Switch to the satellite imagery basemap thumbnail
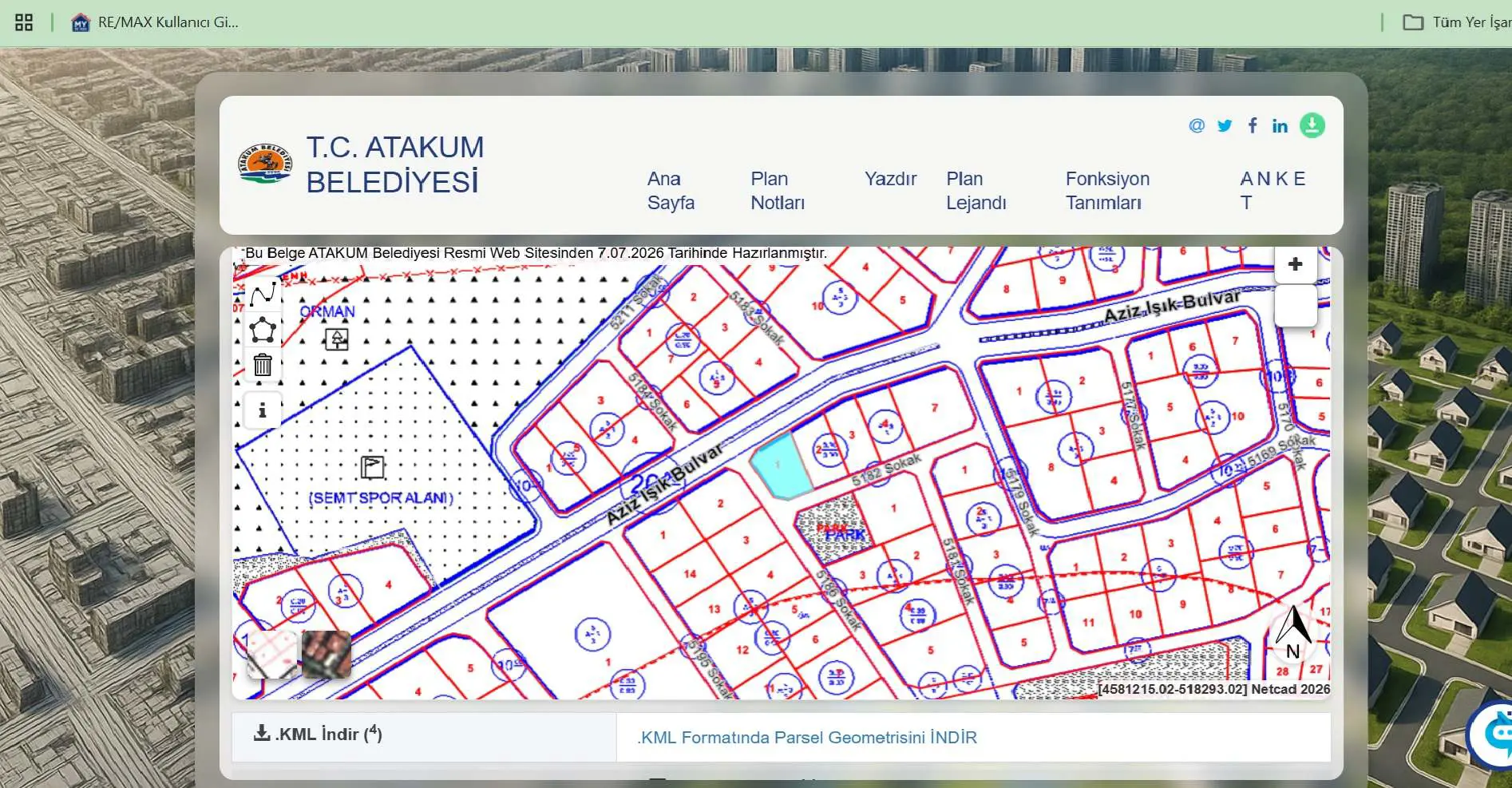1512x788 pixels. [327, 655]
